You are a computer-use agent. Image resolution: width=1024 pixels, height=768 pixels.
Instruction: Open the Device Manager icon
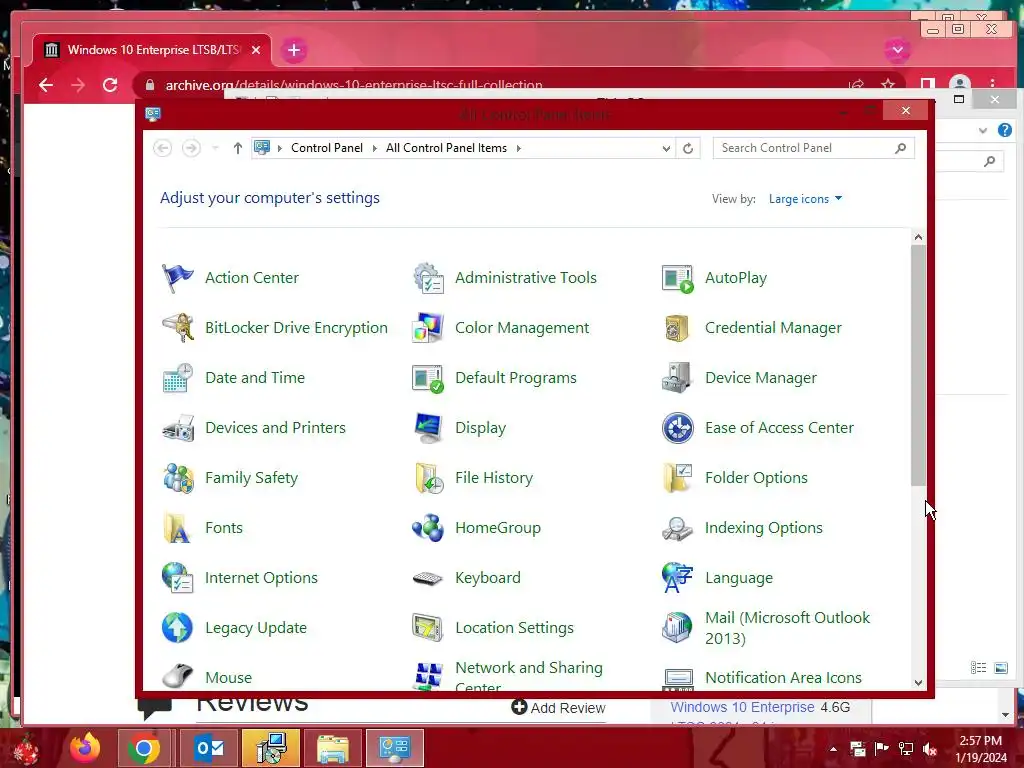coord(677,378)
